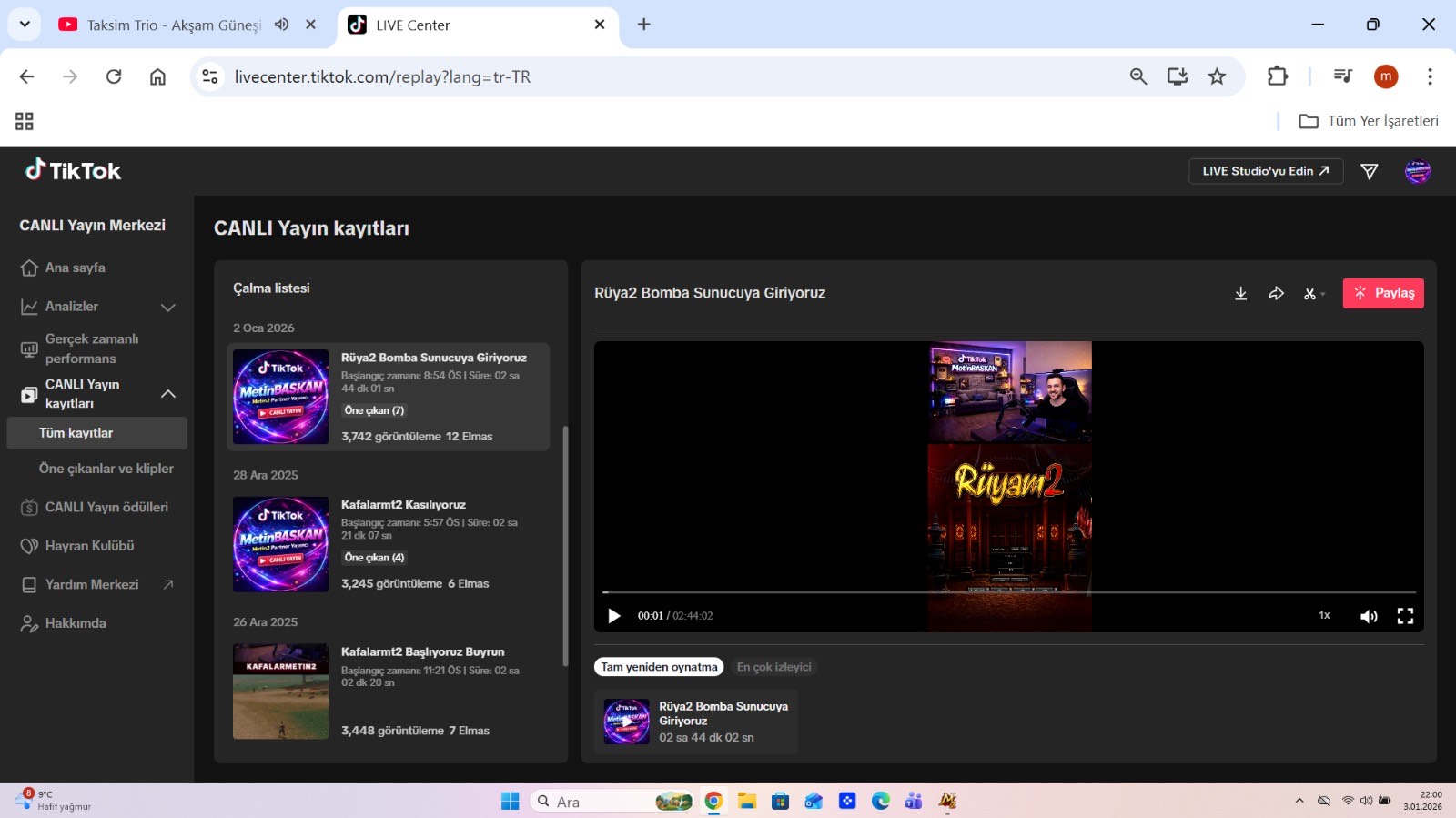
Task: Open Hayran Kulübü in the sidebar
Action: point(77,546)
